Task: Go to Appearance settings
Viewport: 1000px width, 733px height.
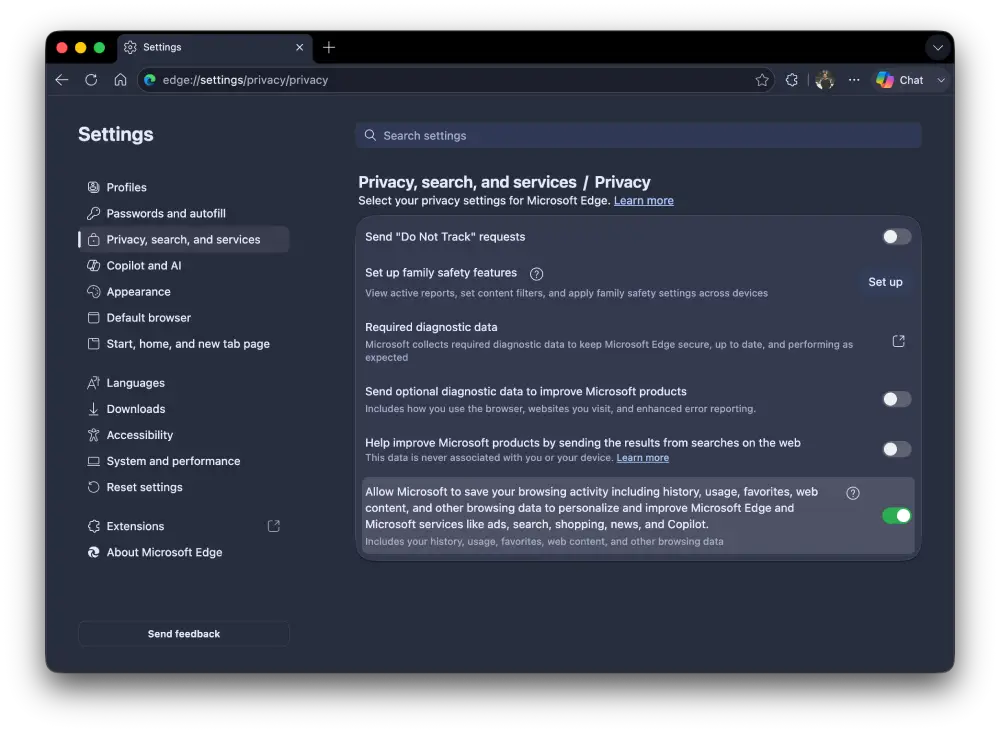Action: 184,292
